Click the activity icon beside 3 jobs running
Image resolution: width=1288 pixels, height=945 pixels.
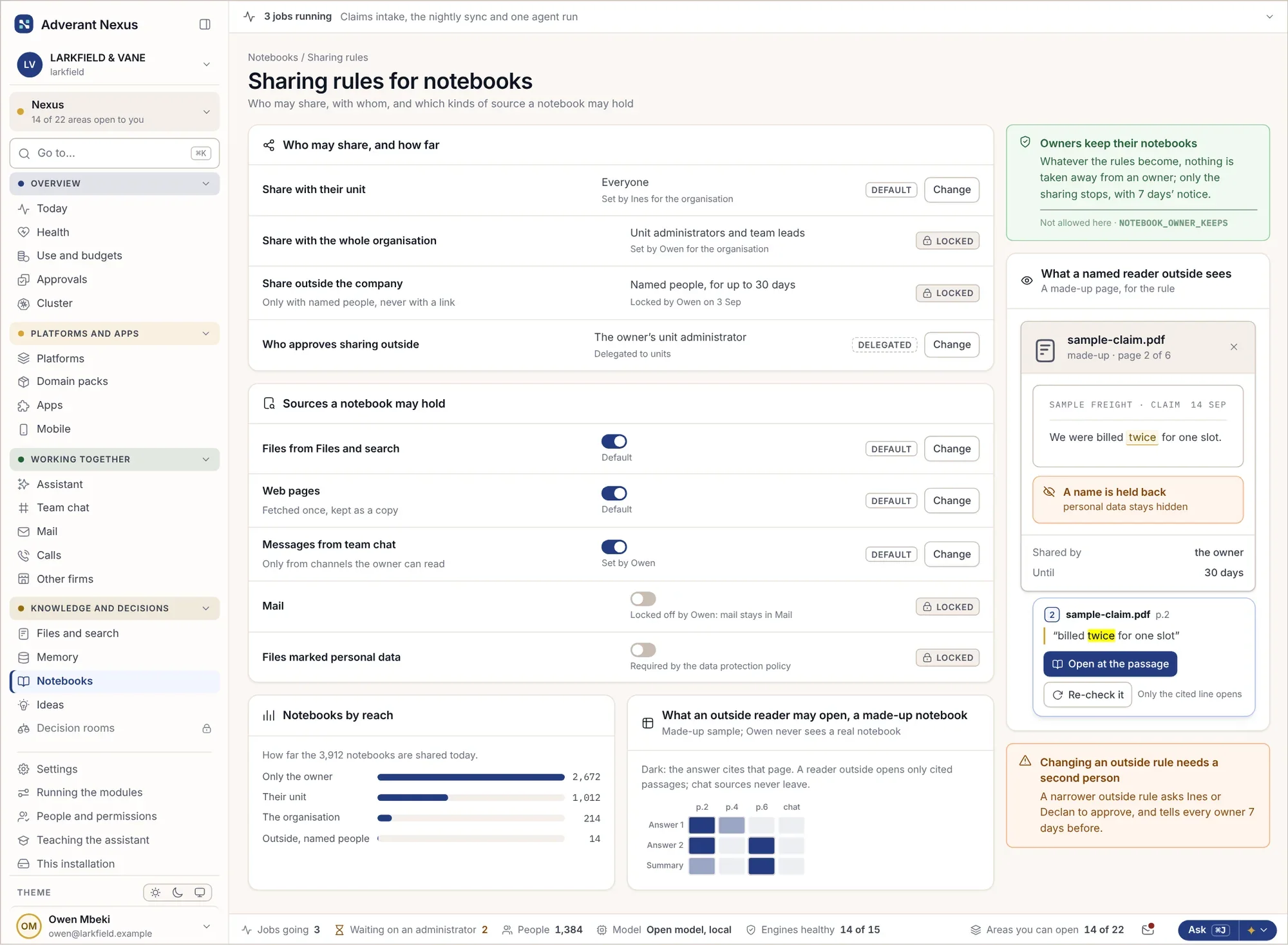tap(249, 17)
